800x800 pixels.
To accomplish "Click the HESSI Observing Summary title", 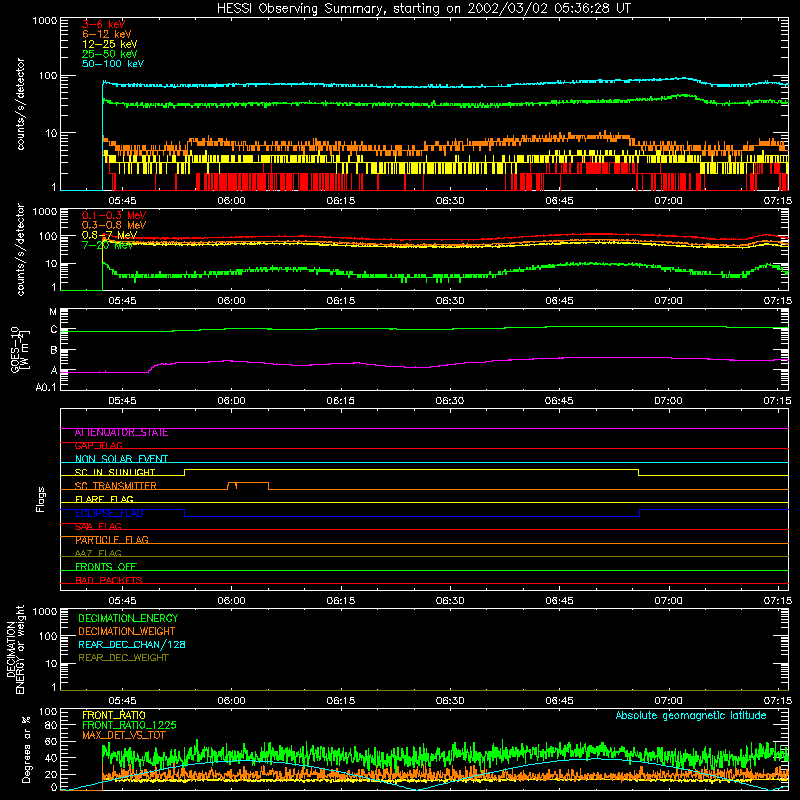I will [x=424, y=9].
